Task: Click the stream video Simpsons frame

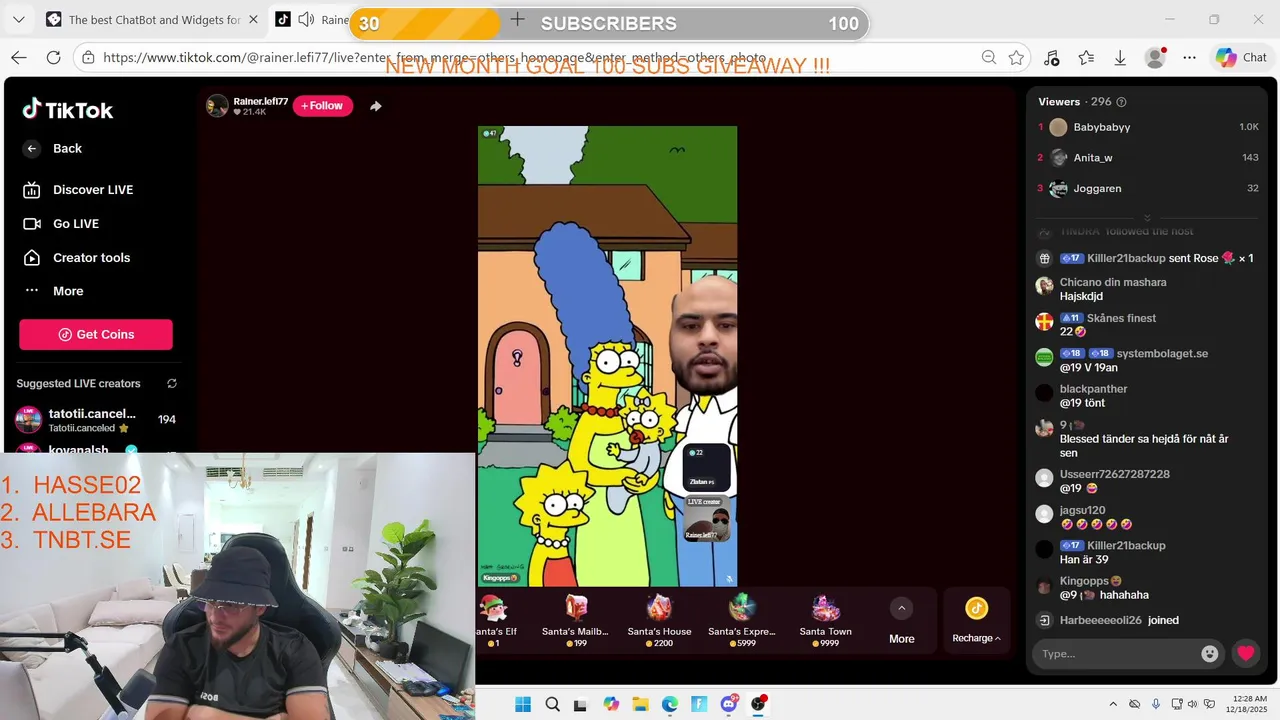Action: [x=607, y=356]
